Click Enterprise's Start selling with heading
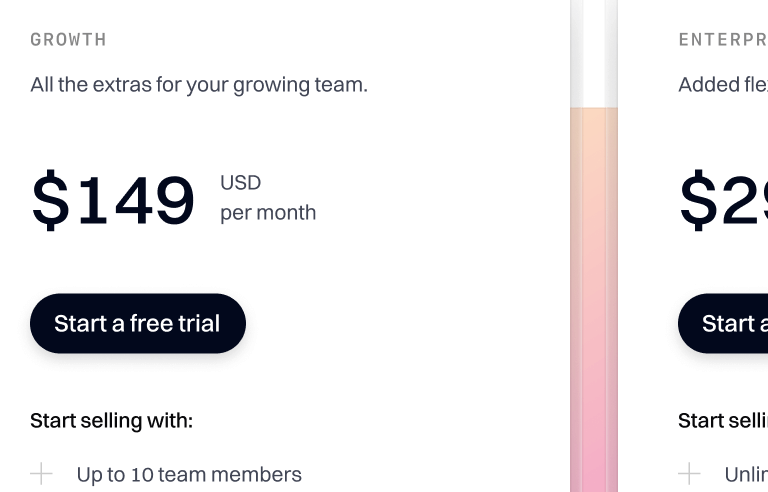Screen dimensions: 768x492 722,420
